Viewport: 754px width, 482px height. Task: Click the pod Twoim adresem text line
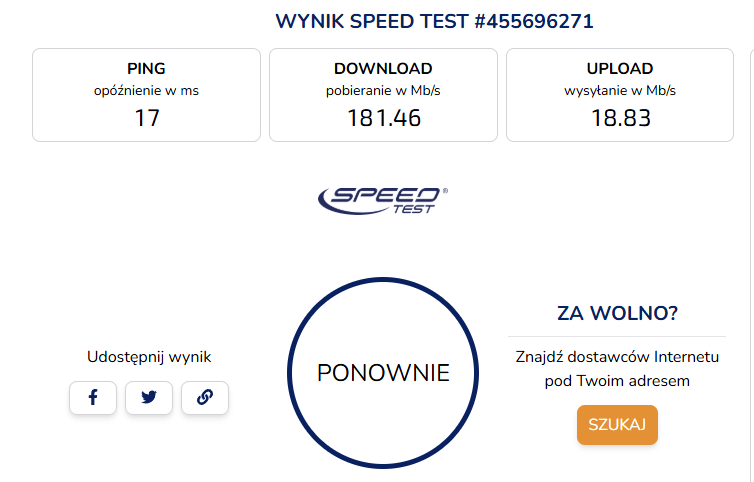[617, 381]
